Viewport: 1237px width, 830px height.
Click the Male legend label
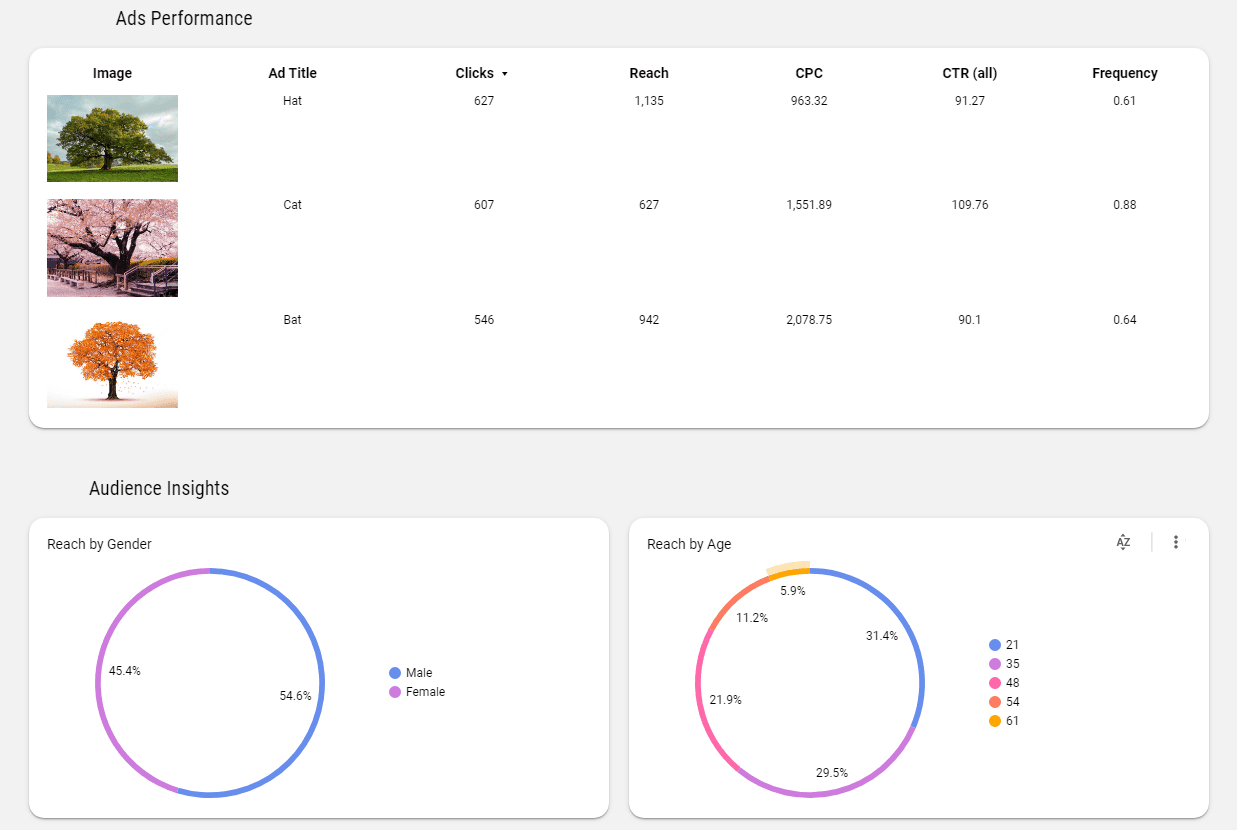[419, 673]
